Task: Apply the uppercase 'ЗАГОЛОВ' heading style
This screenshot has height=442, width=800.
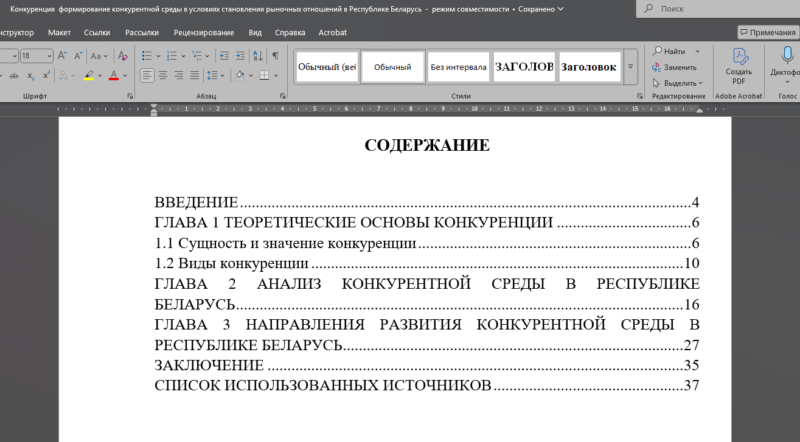Action: pyautogui.click(x=524, y=67)
